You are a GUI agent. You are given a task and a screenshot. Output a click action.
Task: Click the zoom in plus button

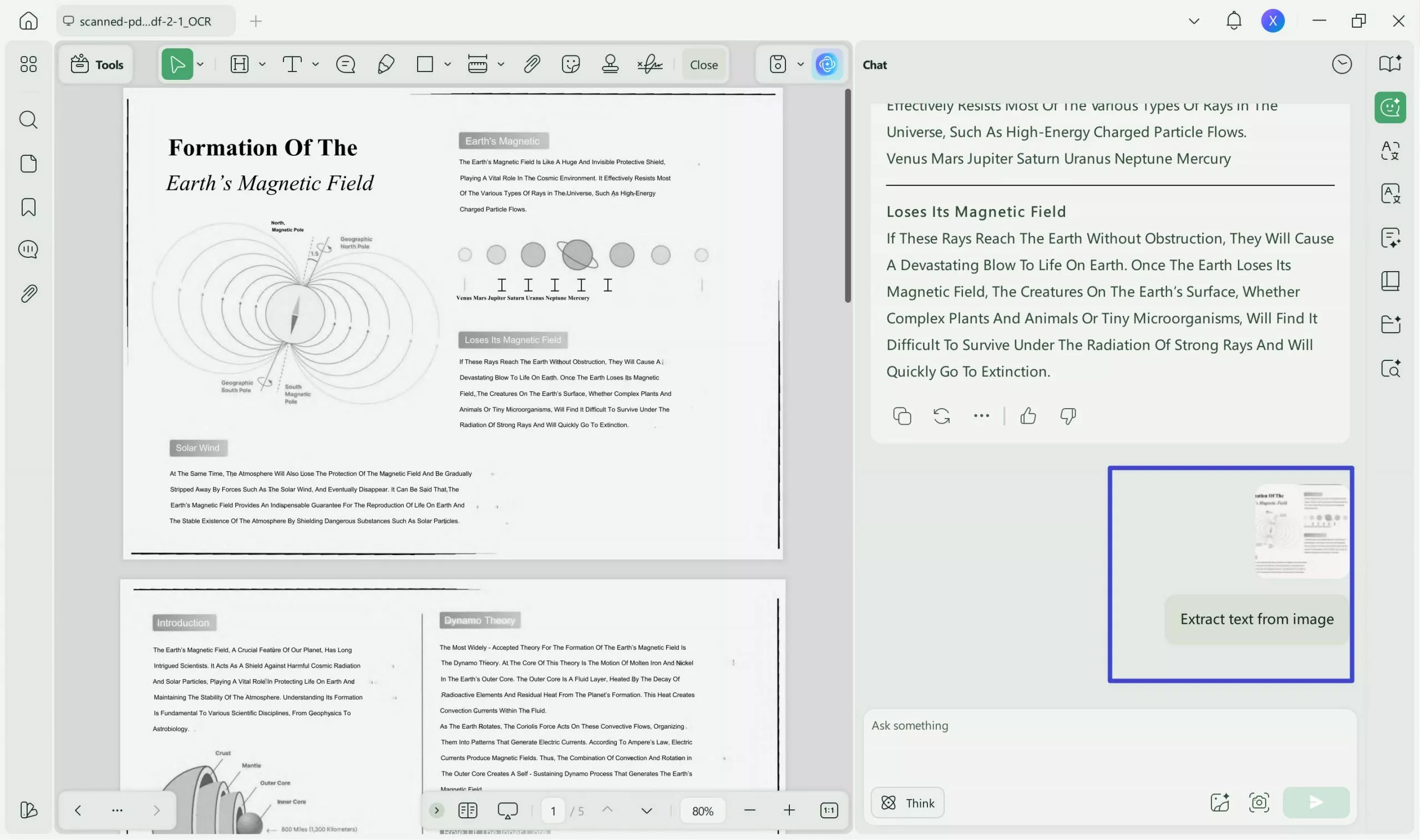pos(789,811)
